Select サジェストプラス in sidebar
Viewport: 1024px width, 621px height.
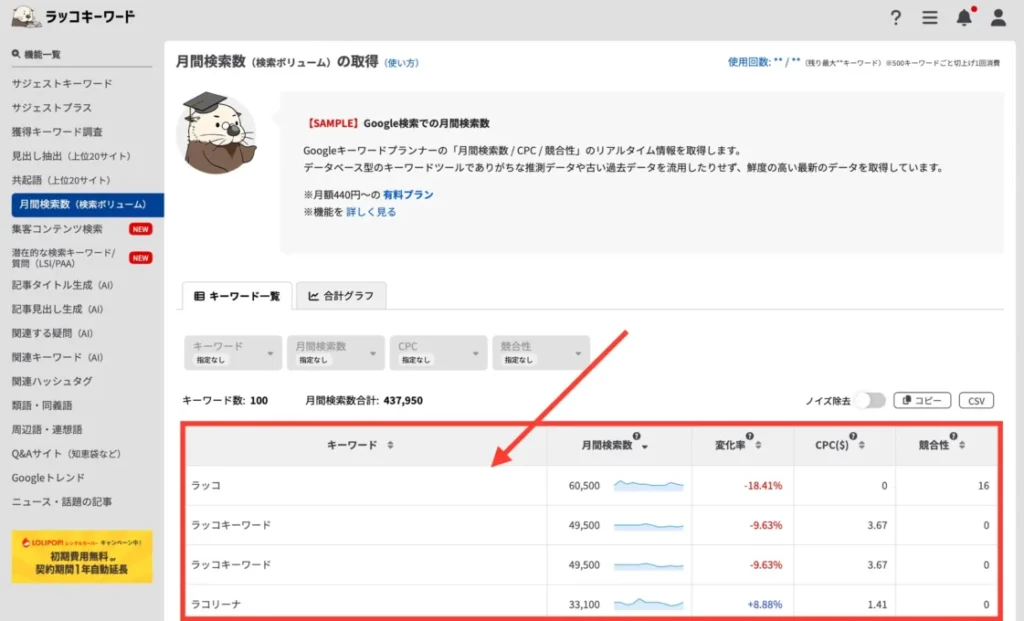(52, 108)
